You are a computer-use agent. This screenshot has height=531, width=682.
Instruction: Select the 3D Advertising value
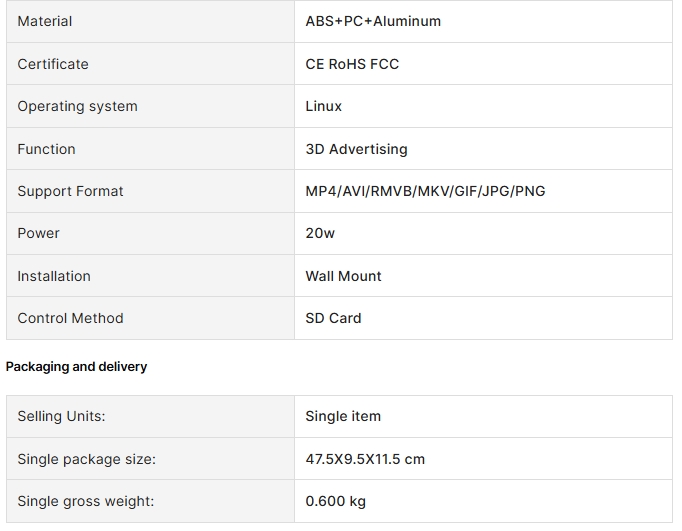(356, 149)
